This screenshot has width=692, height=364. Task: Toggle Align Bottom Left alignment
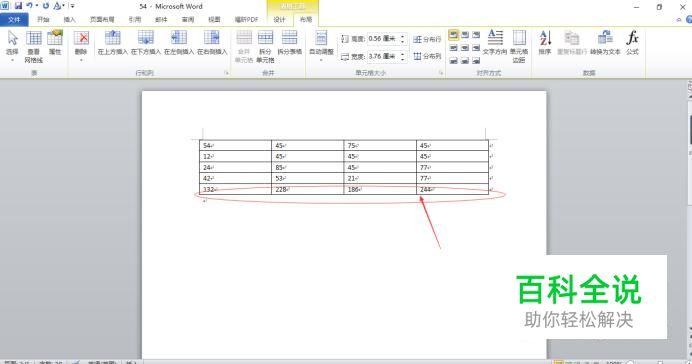(453, 60)
